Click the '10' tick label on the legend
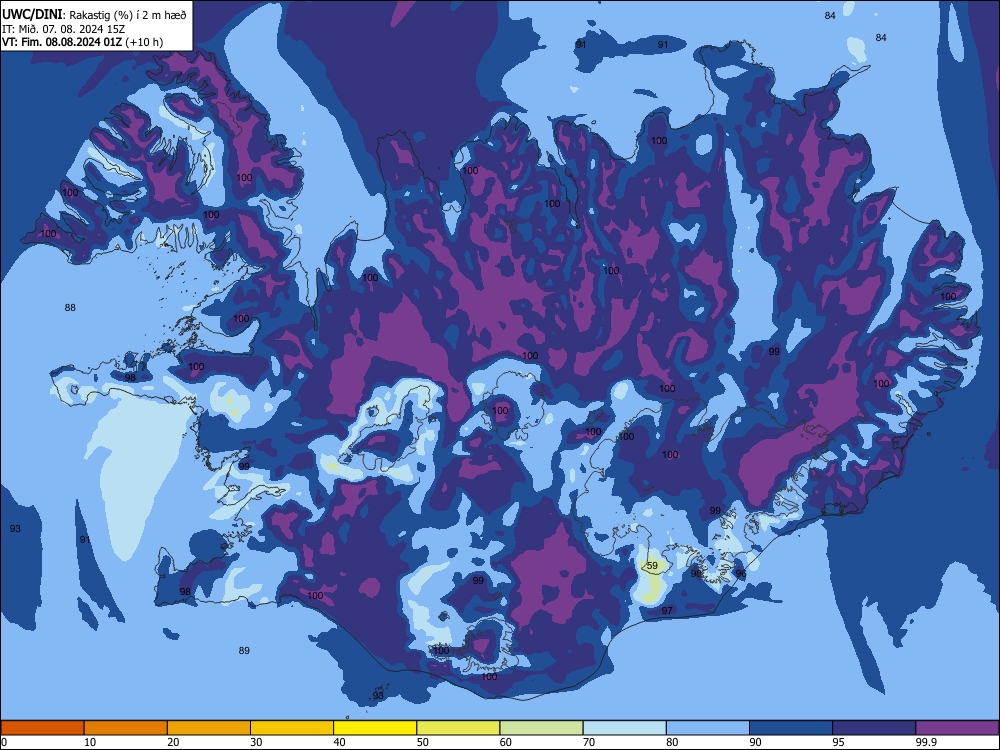Screen dimensions: 1000x750 [x=90, y=742]
